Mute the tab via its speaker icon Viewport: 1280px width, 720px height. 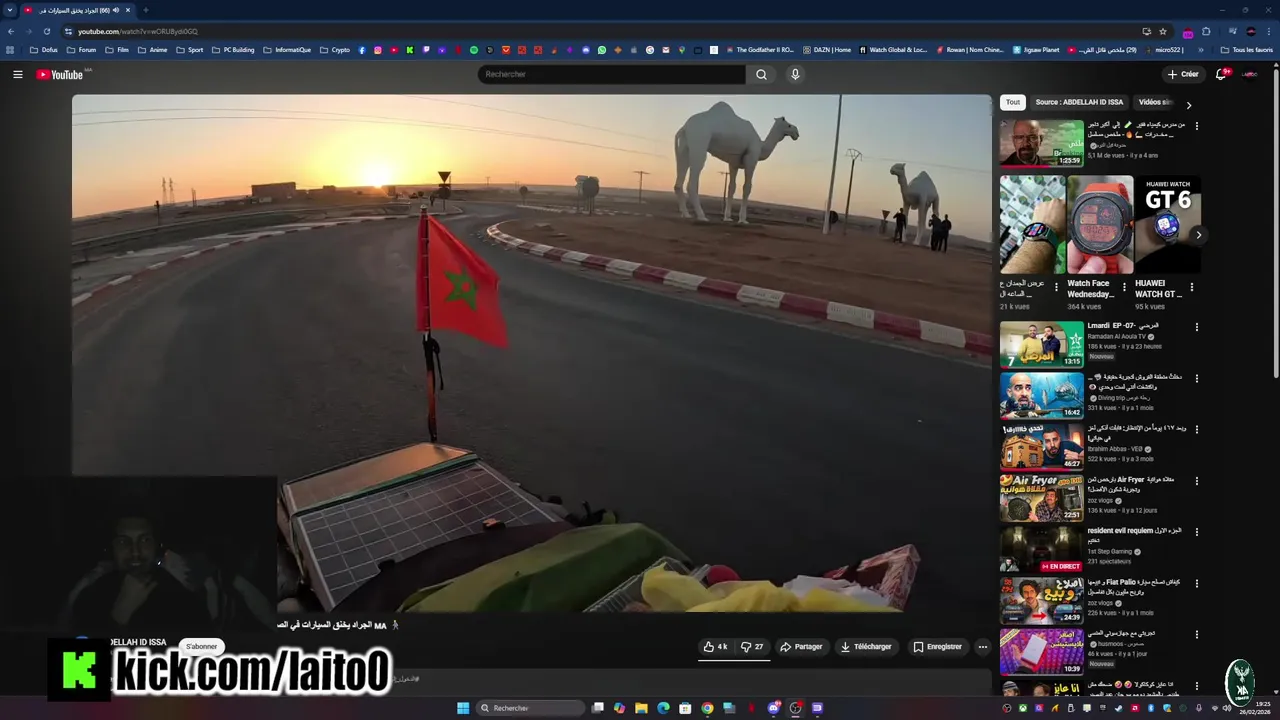click(116, 10)
